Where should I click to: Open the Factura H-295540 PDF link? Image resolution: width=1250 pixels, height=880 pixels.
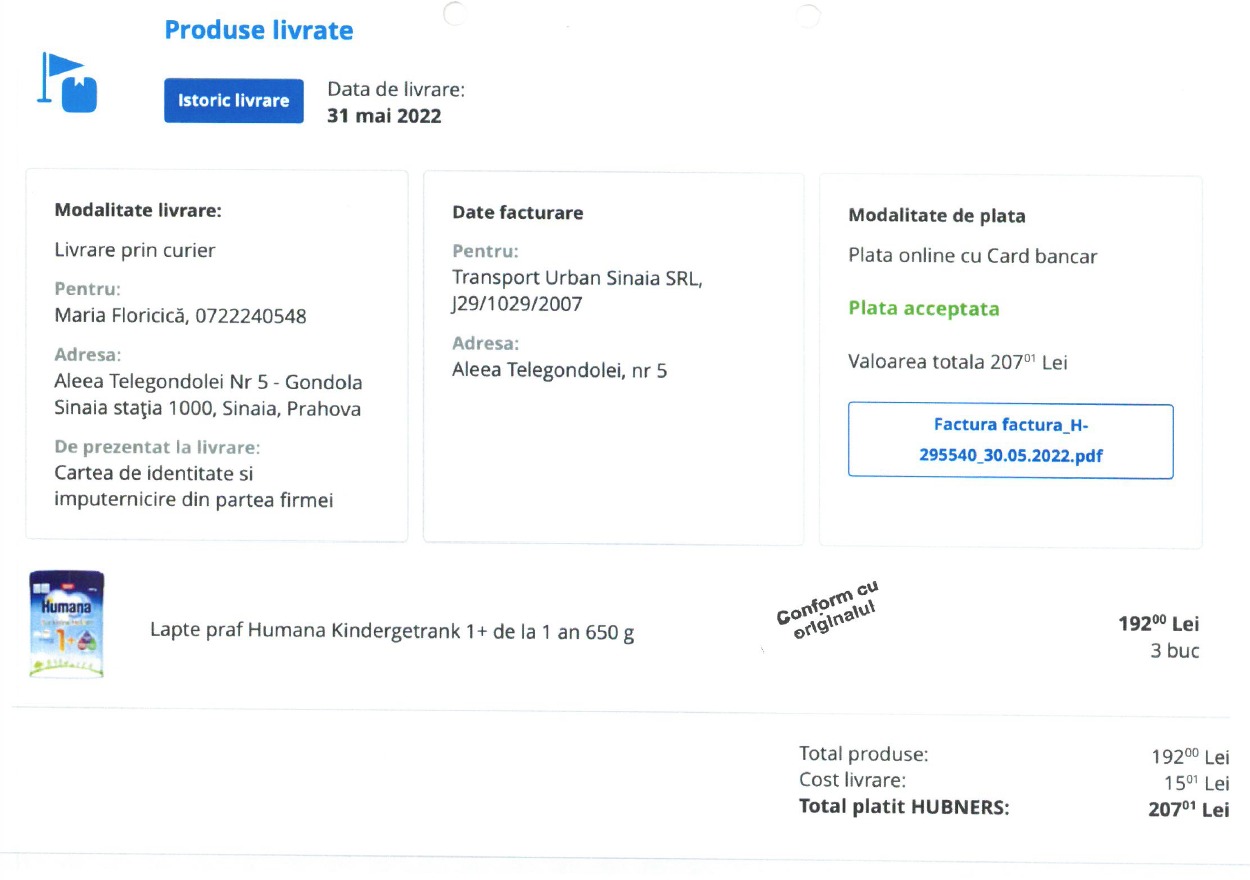tap(1010, 441)
